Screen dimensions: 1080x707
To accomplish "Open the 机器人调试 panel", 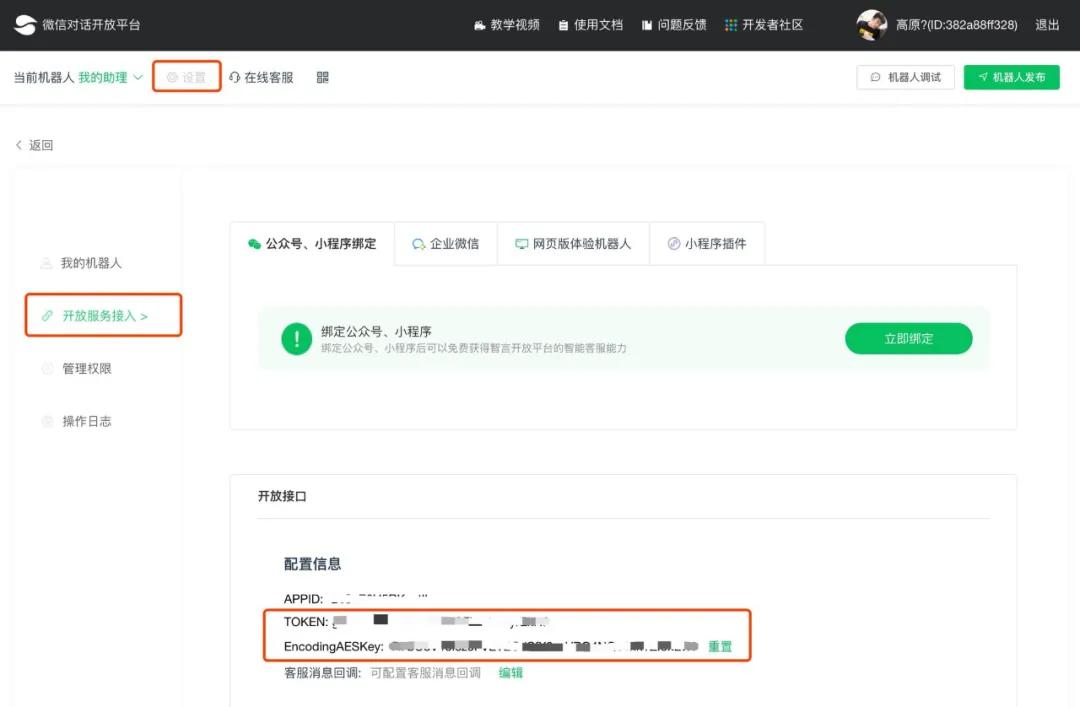I will coord(904,76).
